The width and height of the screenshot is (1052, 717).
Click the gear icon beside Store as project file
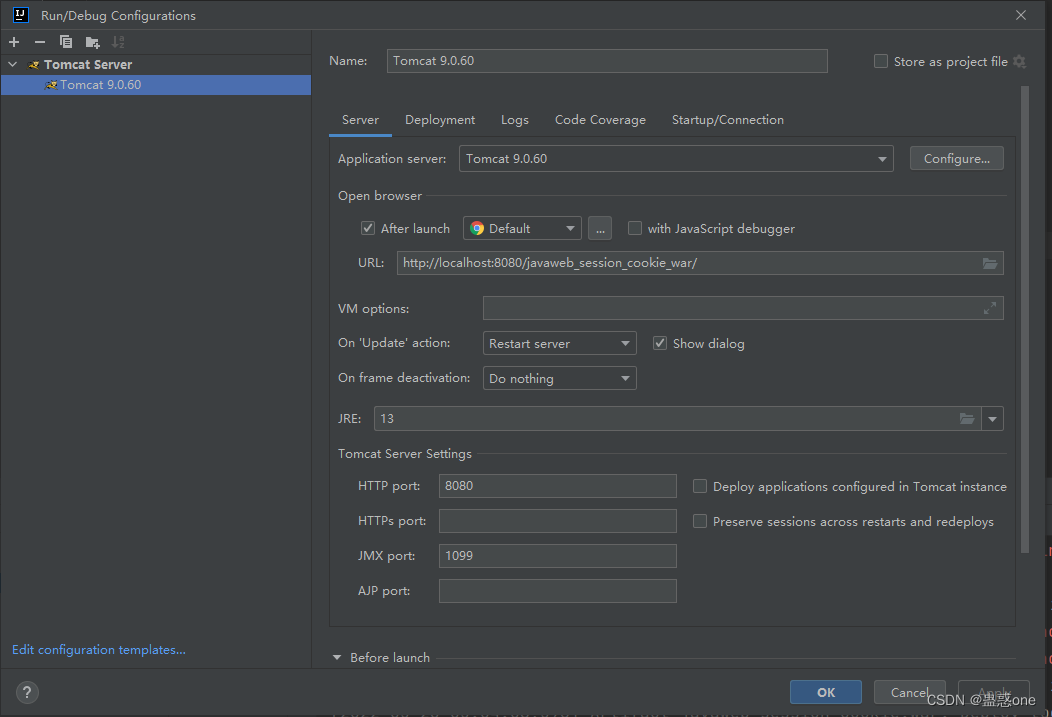click(x=1019, y=62)
